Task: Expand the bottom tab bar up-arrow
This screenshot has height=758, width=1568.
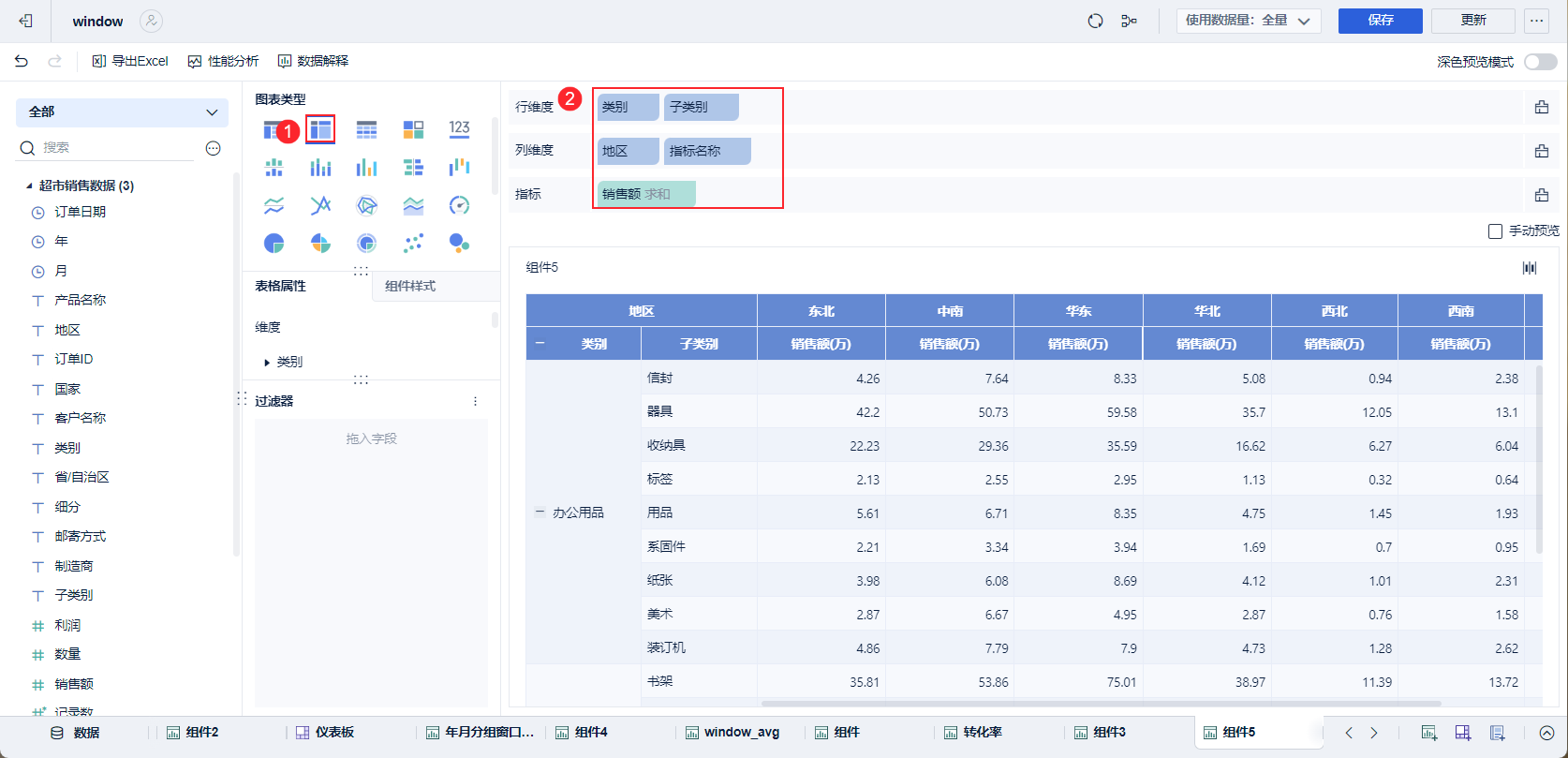Action: pos(1546,733)
